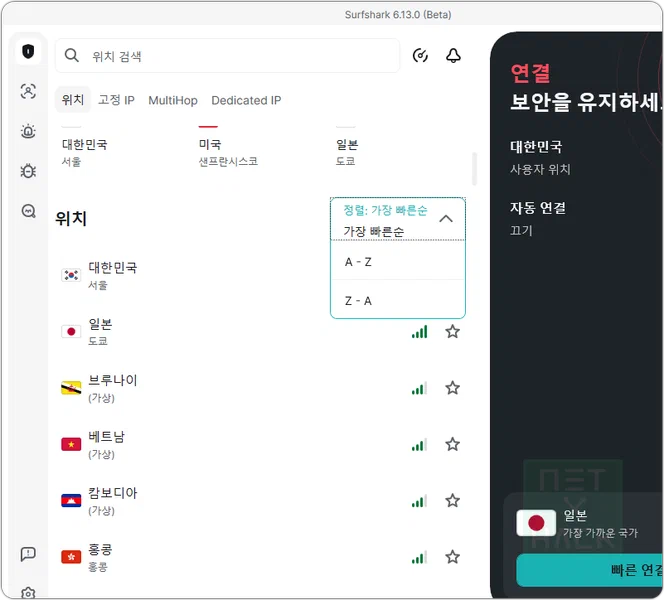Switch to the 고정 IP tab
The height and width of the screenshot is (600, 664).
tap(116, 100)
